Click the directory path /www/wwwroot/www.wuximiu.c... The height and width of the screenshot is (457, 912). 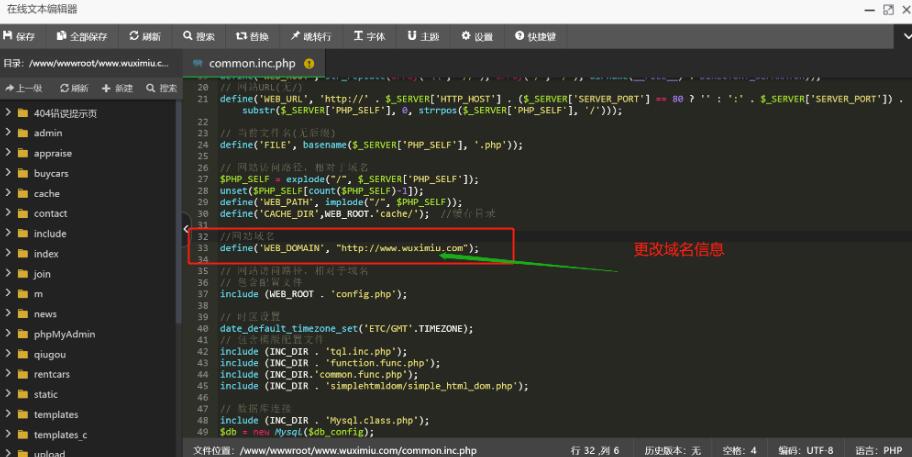click(99, 63)
